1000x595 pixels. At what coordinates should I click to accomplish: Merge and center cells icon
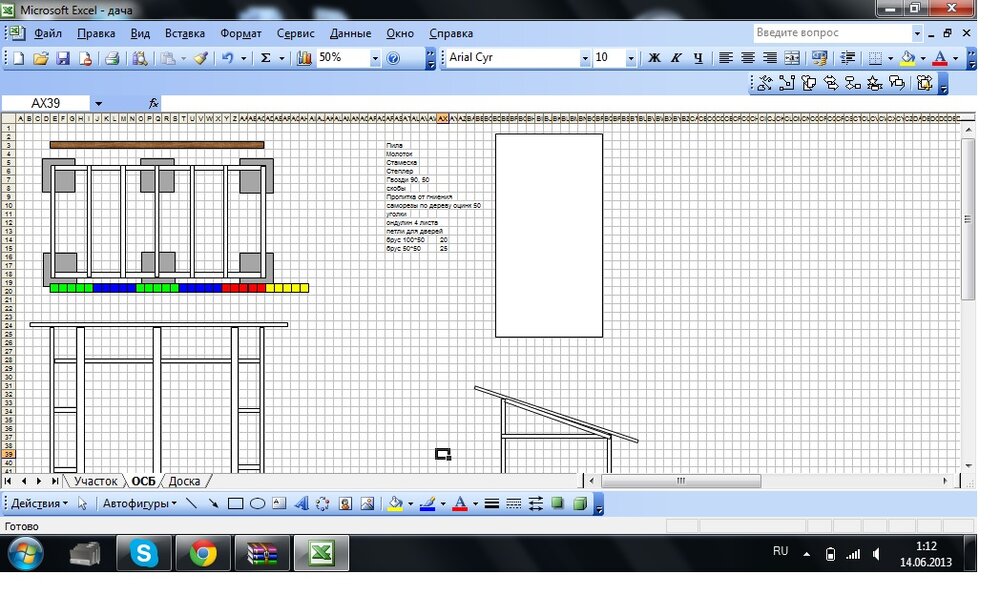(x=792, y=58)
